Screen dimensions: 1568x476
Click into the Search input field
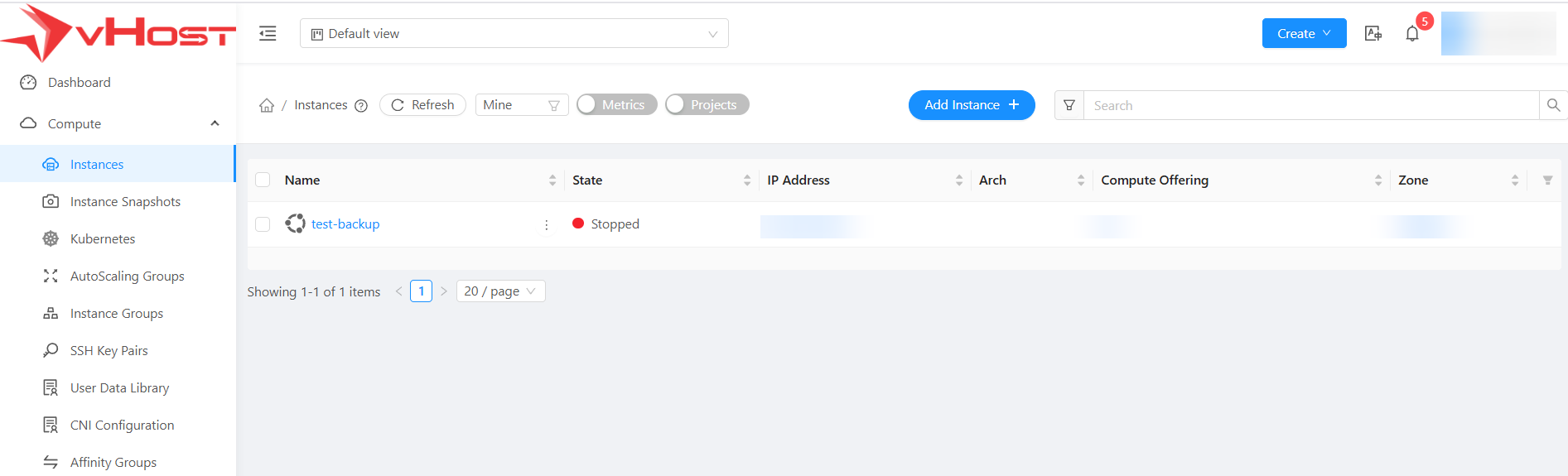tap(1310, 106)
